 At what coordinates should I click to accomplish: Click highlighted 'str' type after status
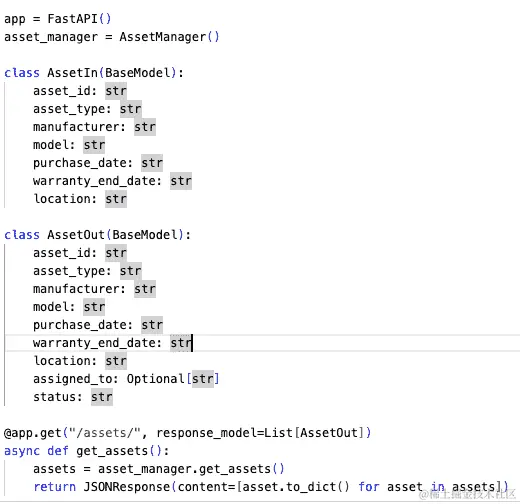[x=102, y=397]
